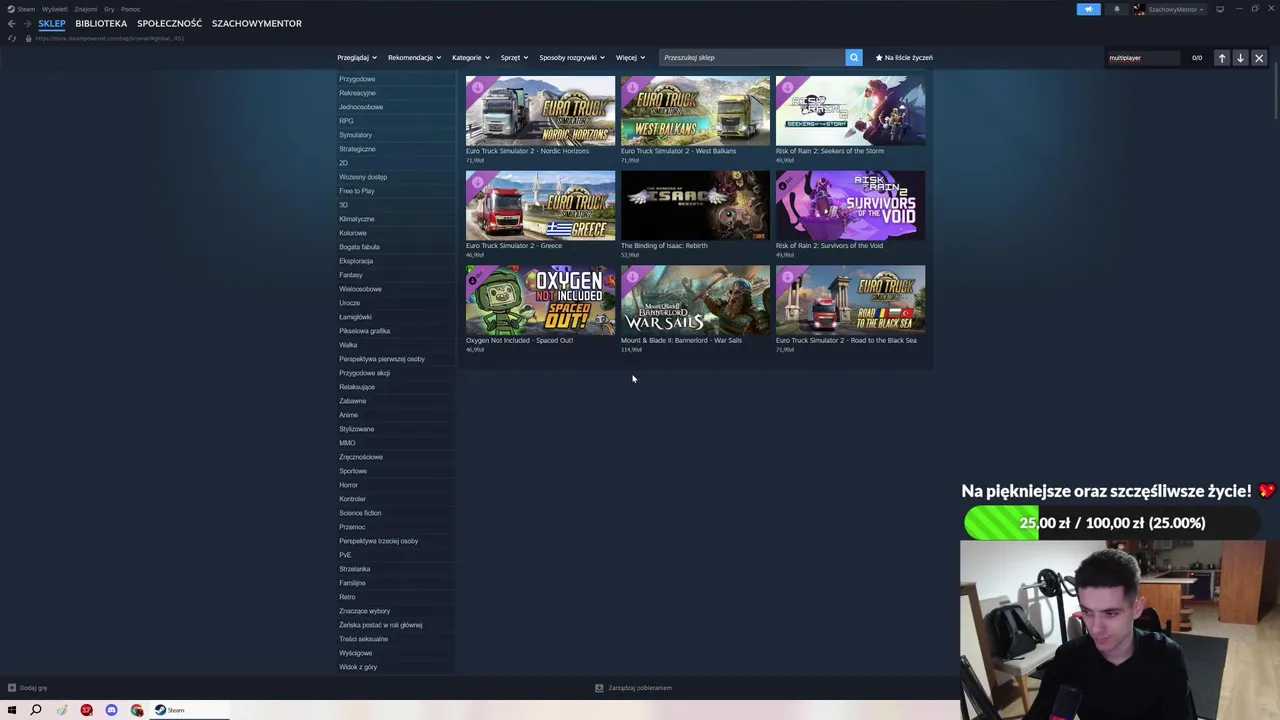Switch to the BIBLIOTEKA tab
The width and height of the screenshot is (1280, 720).
click(x=101, y=24)
